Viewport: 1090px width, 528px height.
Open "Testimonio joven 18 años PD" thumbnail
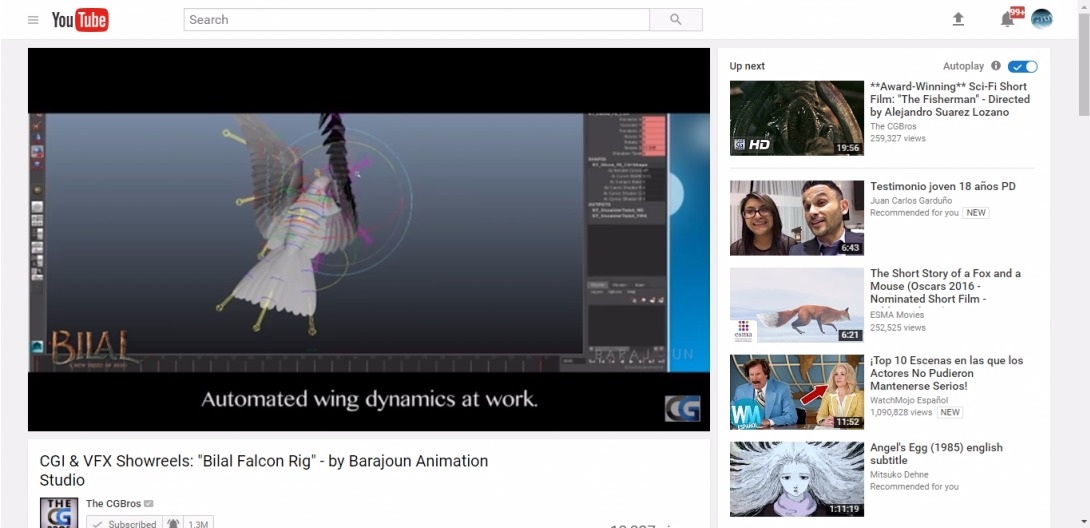[797, 218]
